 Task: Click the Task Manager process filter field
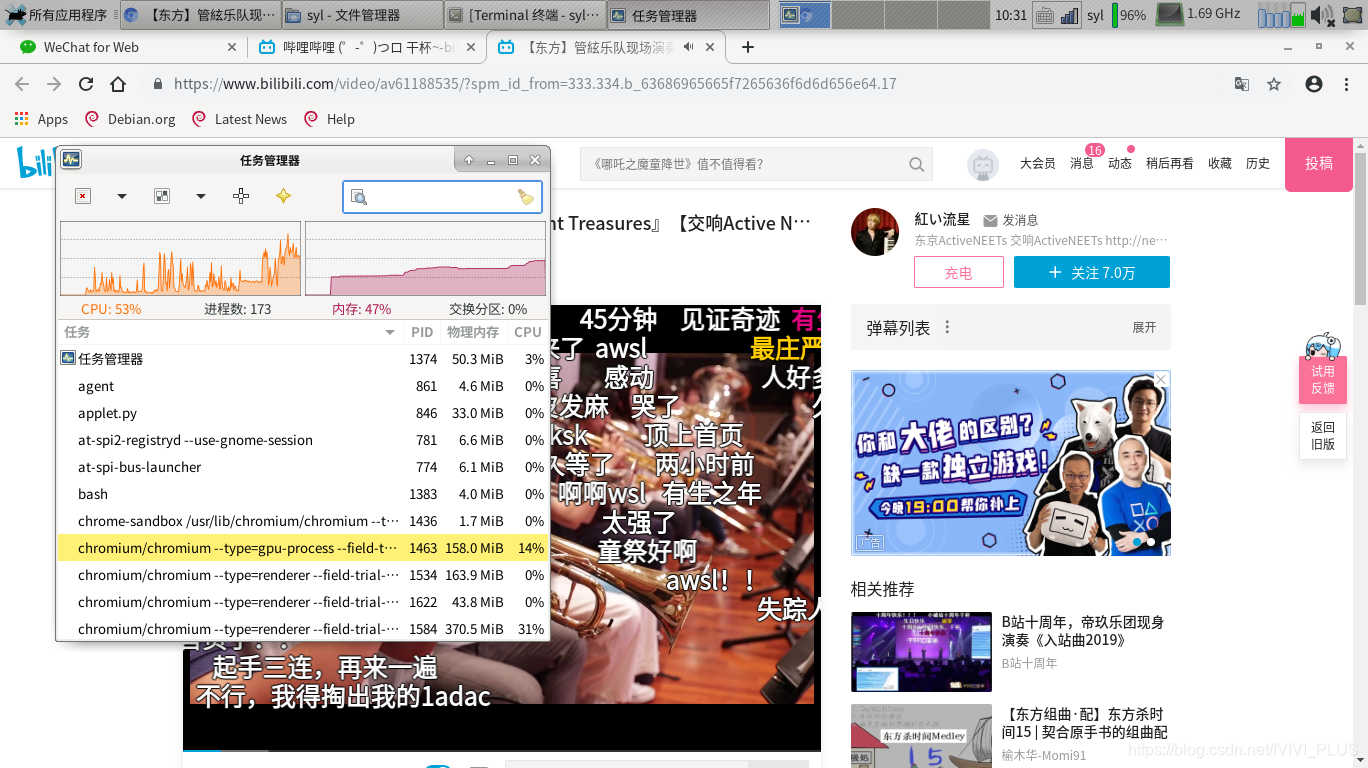(x=442, y=197)
